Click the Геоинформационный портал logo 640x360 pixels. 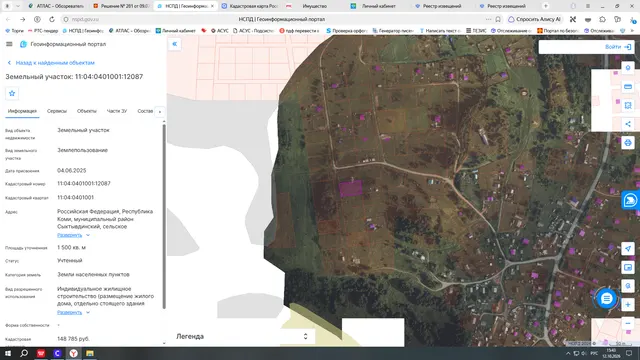tap(23, 44)
